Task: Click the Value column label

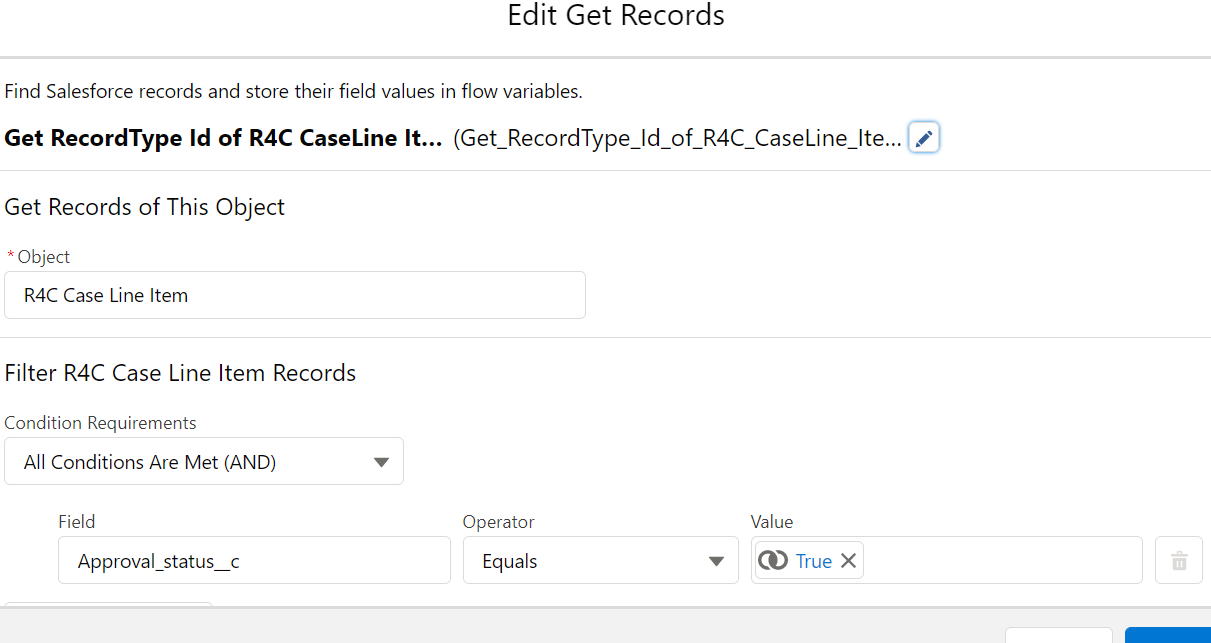Action: tap(771, 522)
